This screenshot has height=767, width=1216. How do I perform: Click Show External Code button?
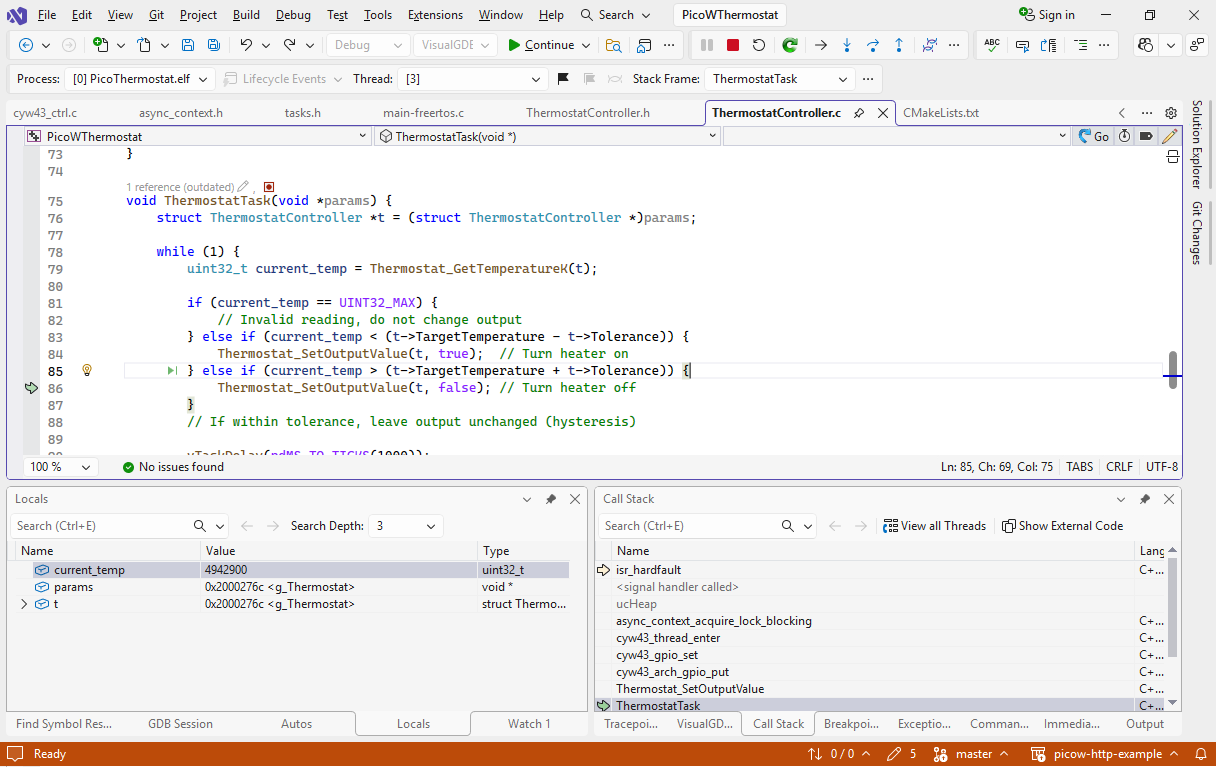pos(1062,526)
